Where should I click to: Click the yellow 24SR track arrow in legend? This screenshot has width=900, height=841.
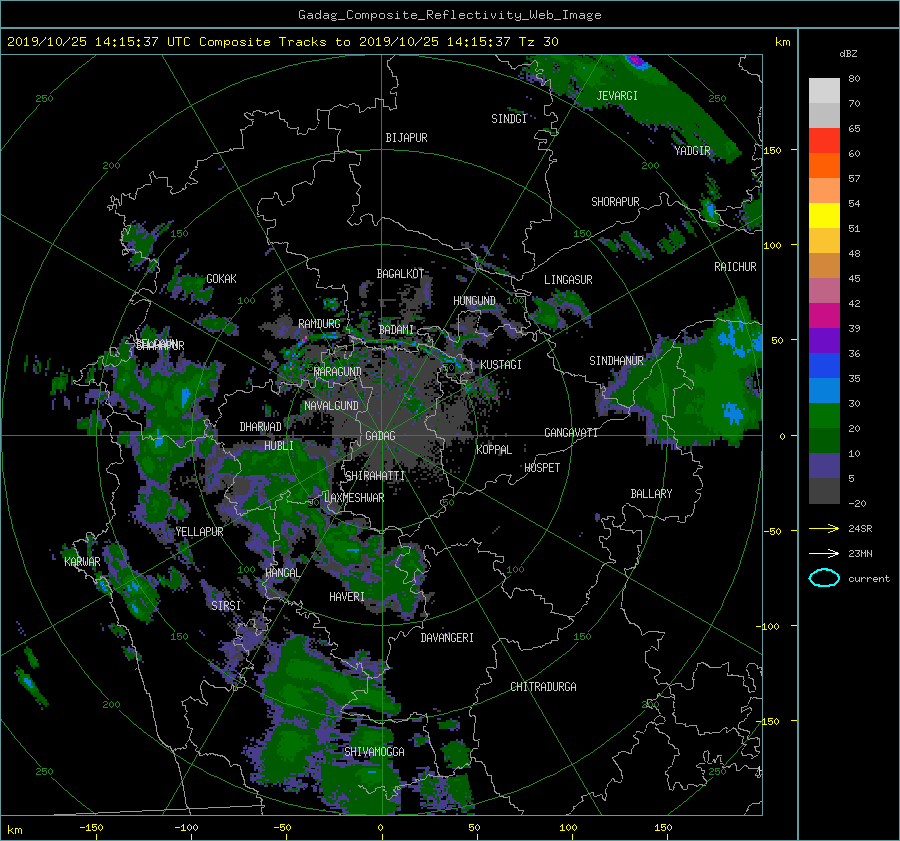coord(824,528)
